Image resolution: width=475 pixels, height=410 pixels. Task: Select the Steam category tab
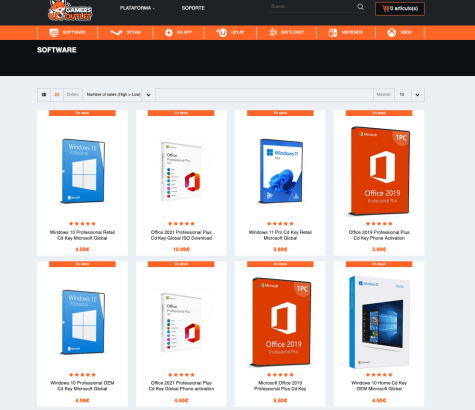tap(125, 32)
